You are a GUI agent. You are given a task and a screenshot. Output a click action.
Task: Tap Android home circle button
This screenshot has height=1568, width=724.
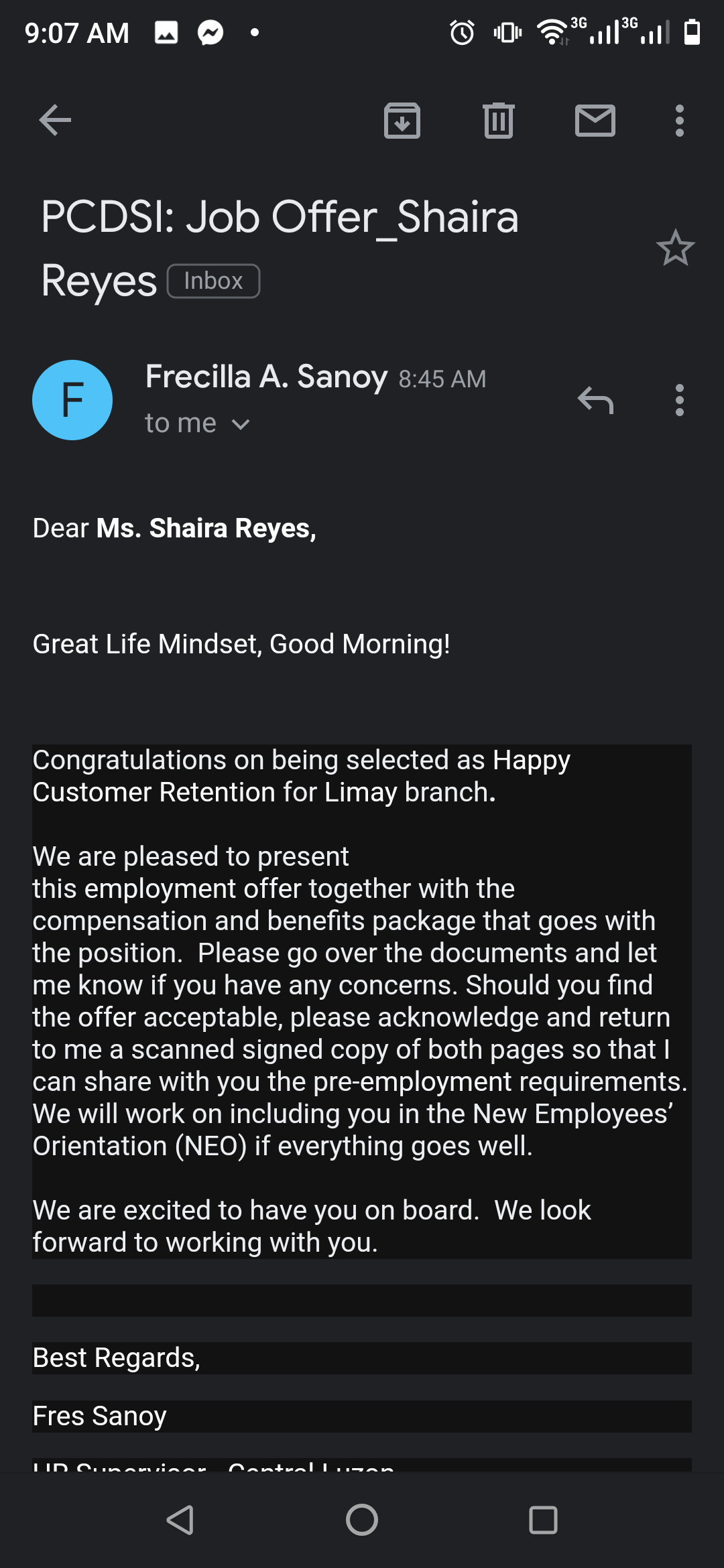pos(362,1520)
